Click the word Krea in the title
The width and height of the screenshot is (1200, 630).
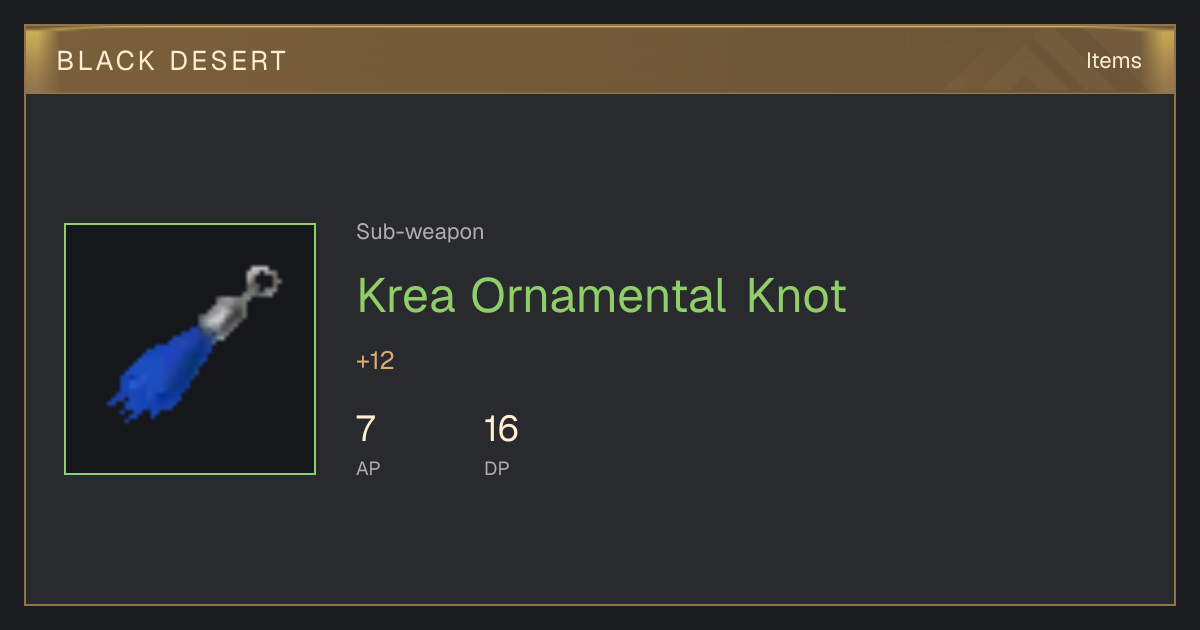[407, 296]
